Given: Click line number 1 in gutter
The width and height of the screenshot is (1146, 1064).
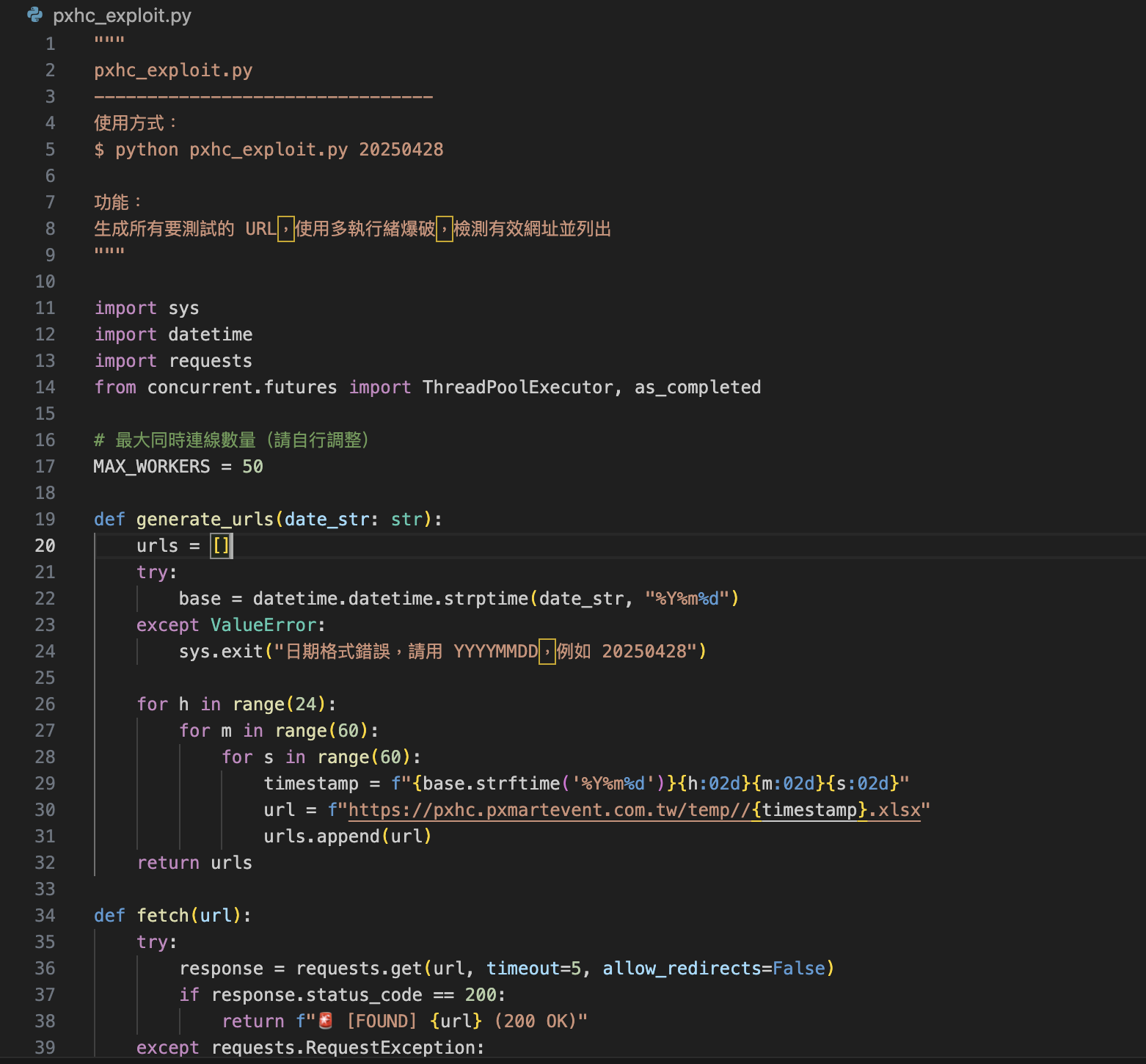Looking at the screenshot, I should tap(50, 44).
